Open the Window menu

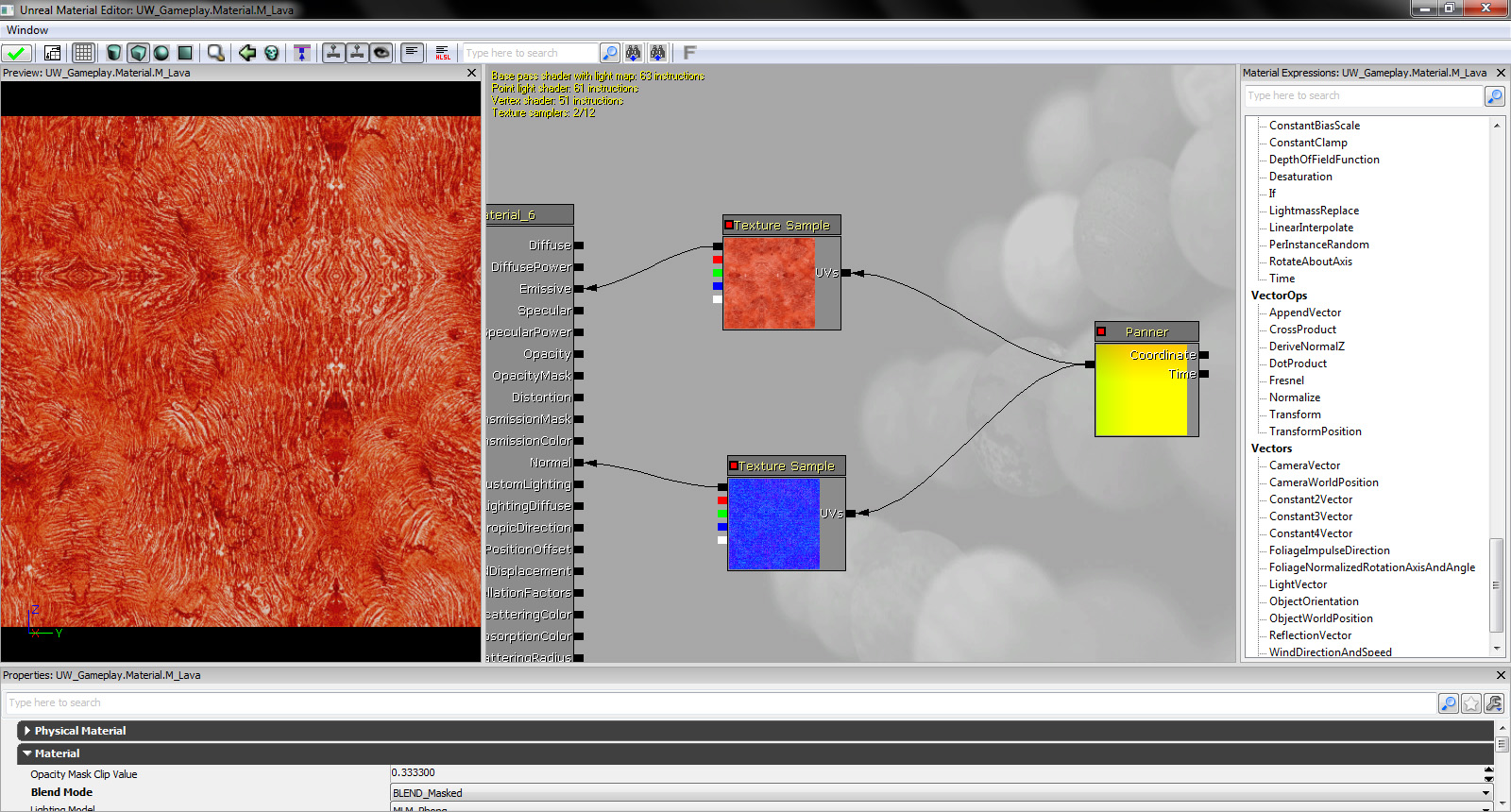pos(27,30)
